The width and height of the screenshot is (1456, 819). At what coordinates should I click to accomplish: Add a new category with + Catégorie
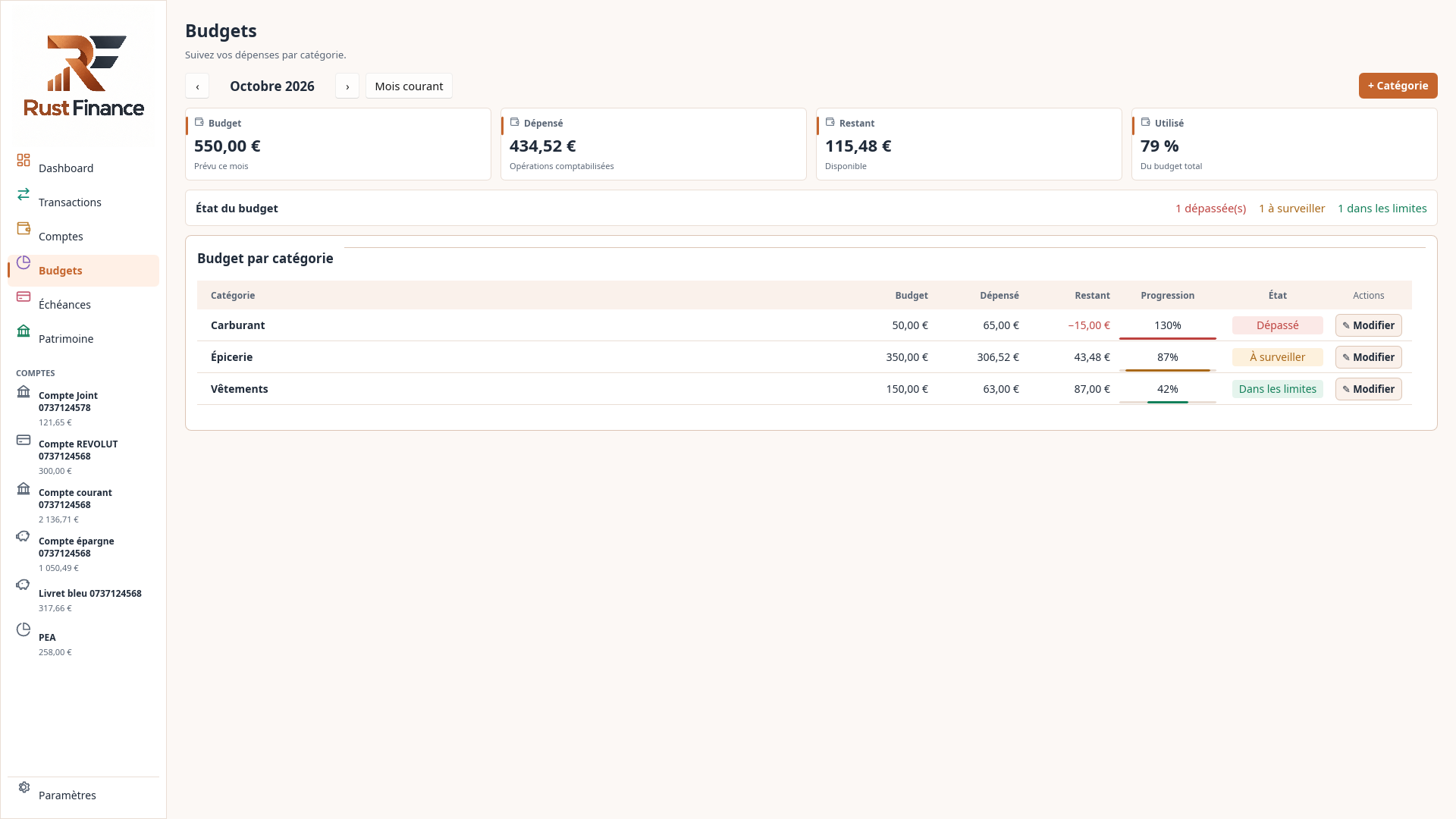[x=1398, y=86]
